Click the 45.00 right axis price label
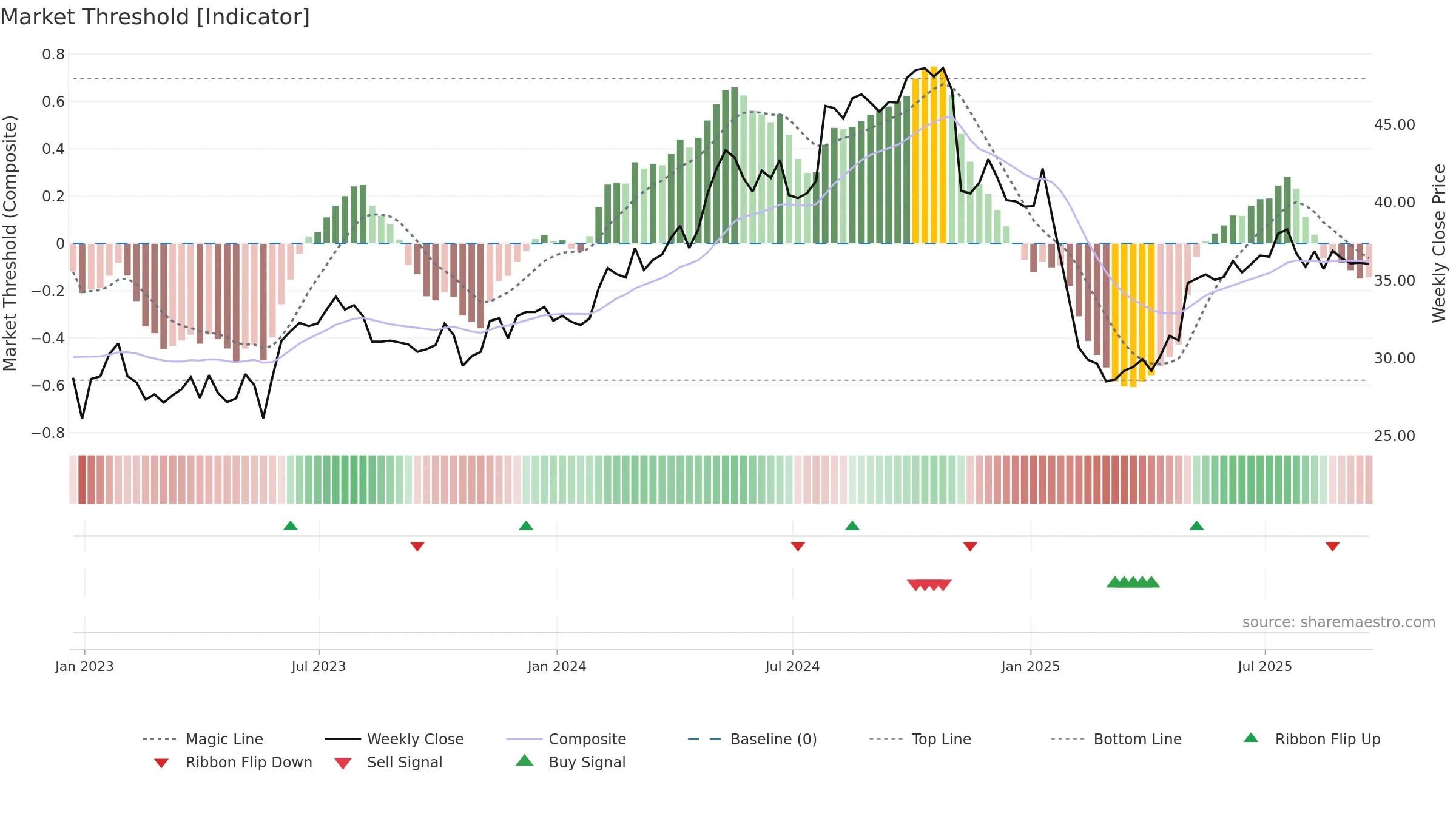The width and height of the screenshot is (1456, 819). click(1395, 125)
